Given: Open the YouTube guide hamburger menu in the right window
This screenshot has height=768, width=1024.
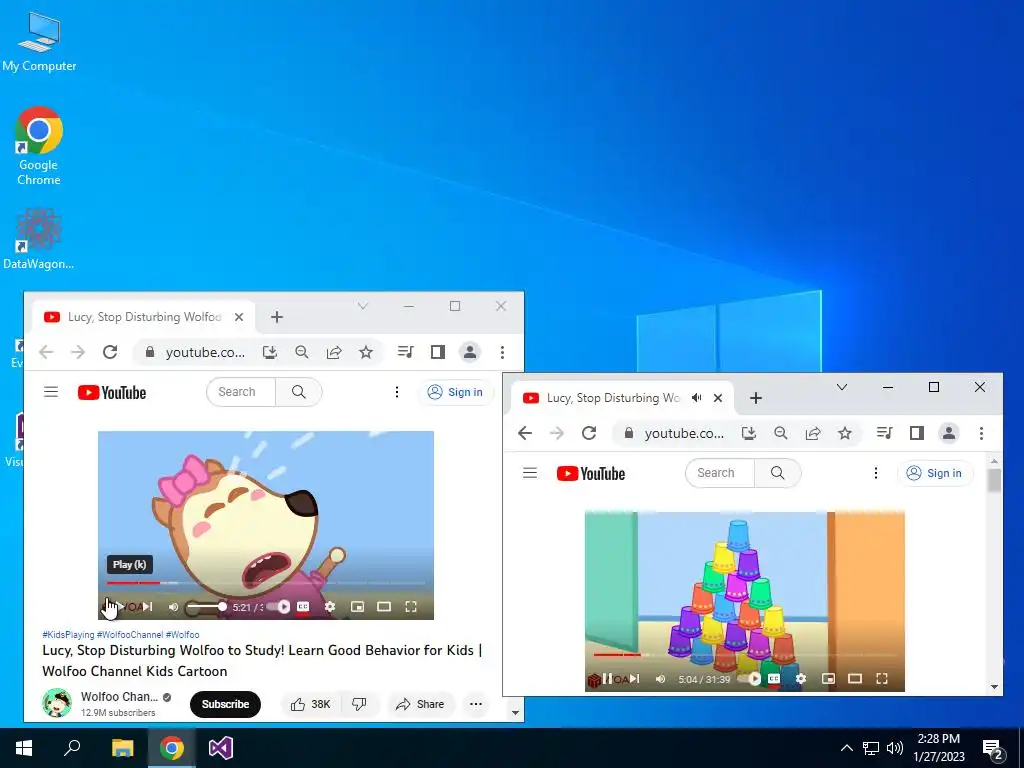Looking at the screenshot, I should pyautogui.click(x=530, y=473).
